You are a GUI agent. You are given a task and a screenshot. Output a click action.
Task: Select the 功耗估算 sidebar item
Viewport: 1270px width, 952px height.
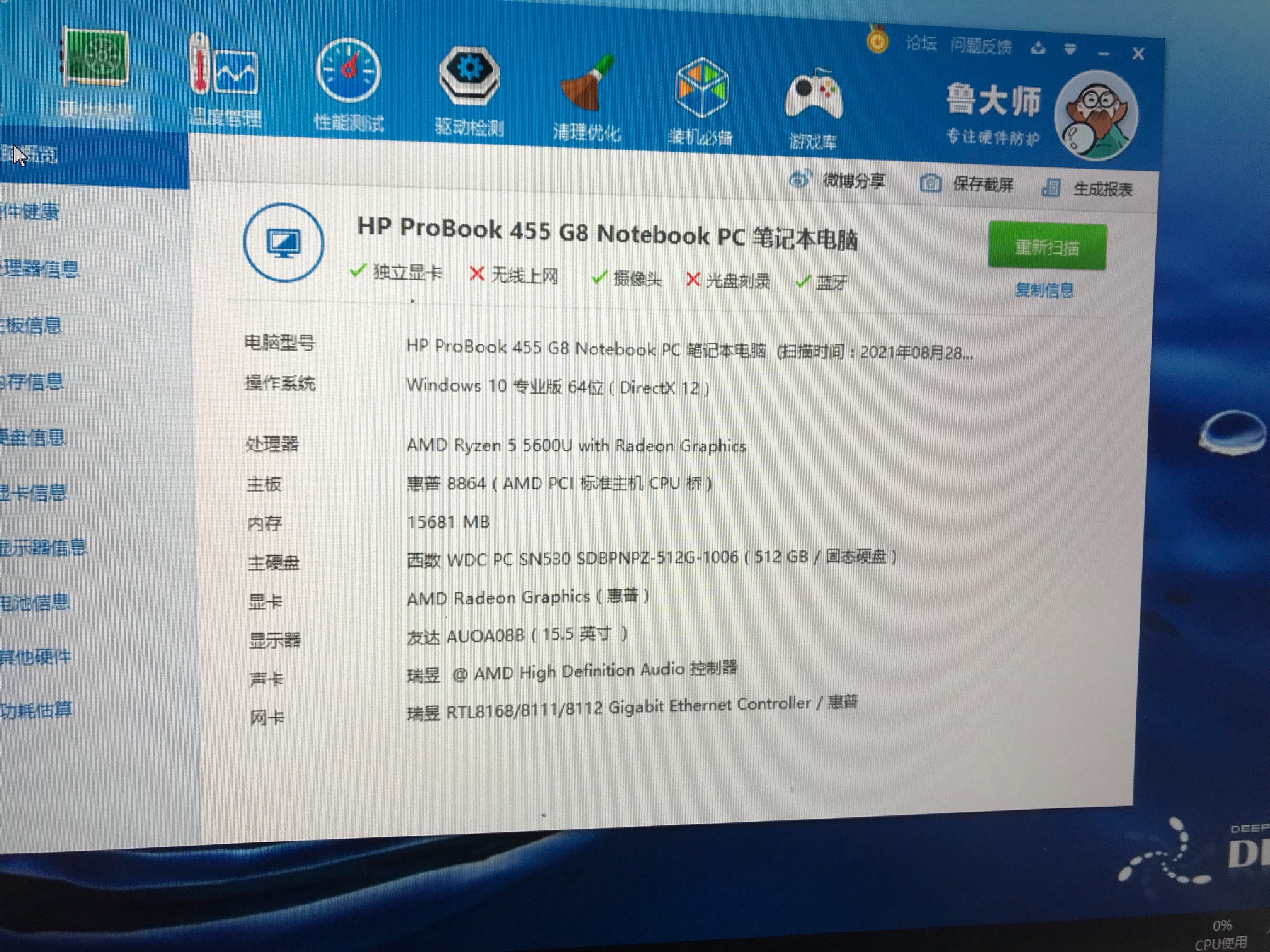[x=37, y=710]
